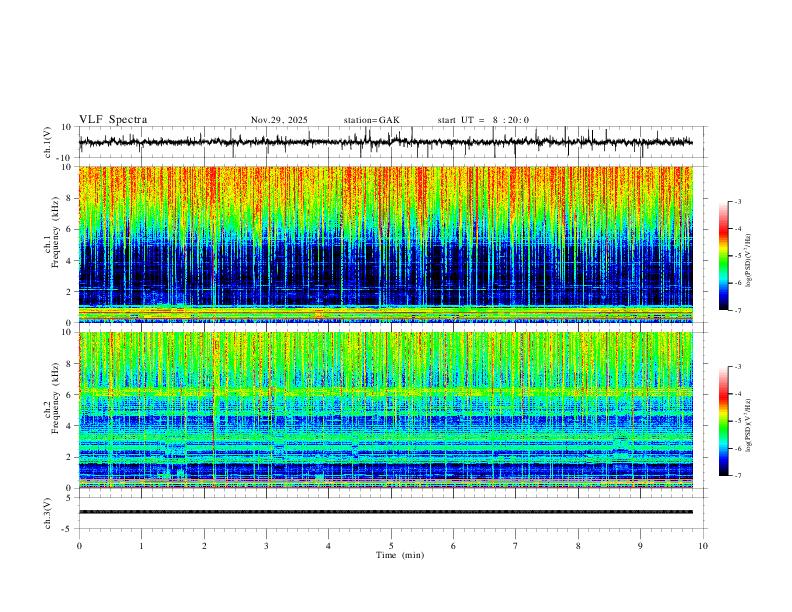The image size is (792, 612).
Task: Click the ch.1 "Frequency (kHz)" axis label
Action: [55, 233]
